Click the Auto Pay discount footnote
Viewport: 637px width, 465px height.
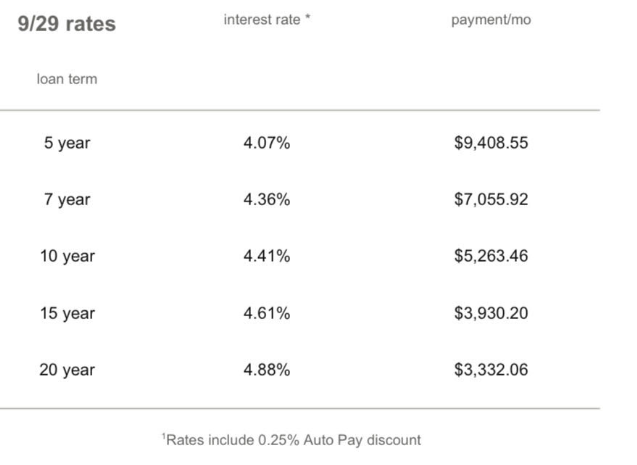pyautogui.click(x=291, y=439)
